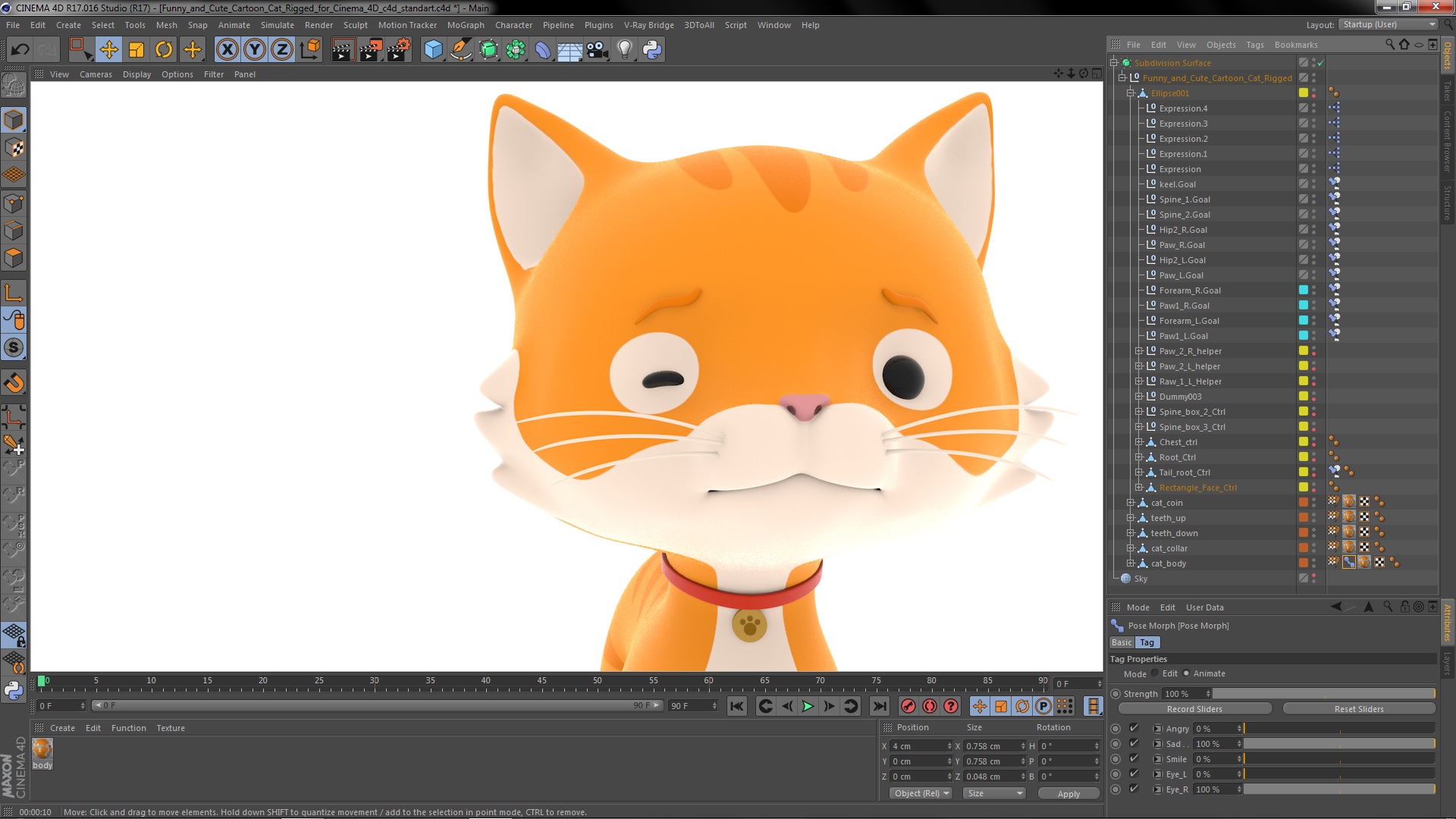The height and width of the screenshot is (819, 1456).
Task: Expand the Tail_root_Ctrl node
Action: pyautogui.click(x=1138, y=472)
